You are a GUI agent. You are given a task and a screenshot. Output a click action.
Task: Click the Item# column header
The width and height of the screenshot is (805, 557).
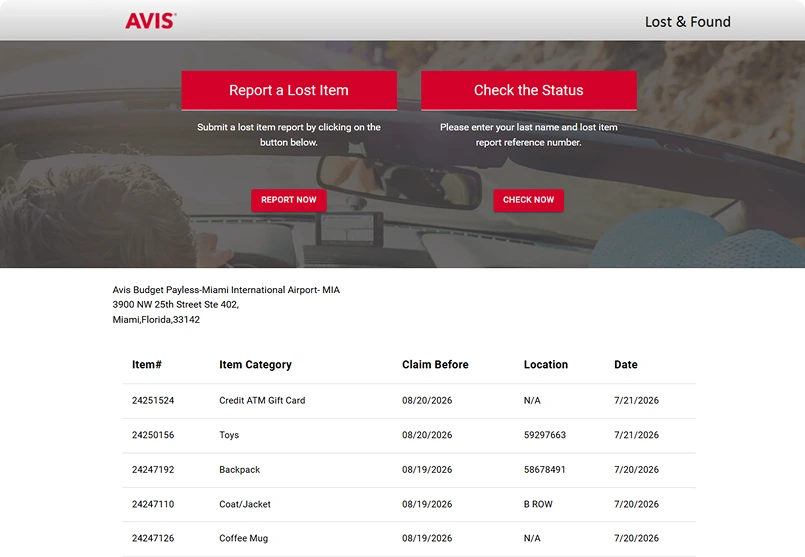coord(147,364)
